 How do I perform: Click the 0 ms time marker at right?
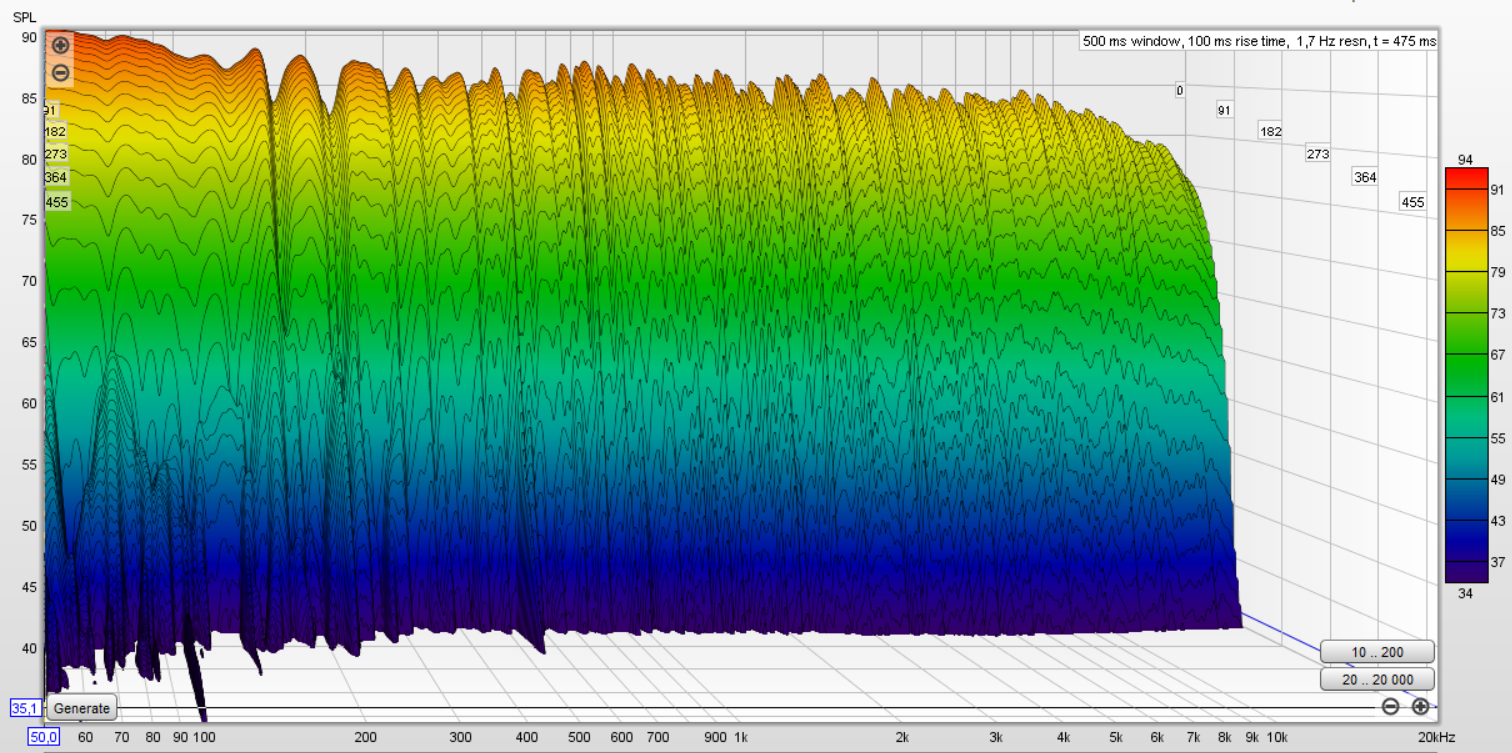click(x=1180, y=91)
